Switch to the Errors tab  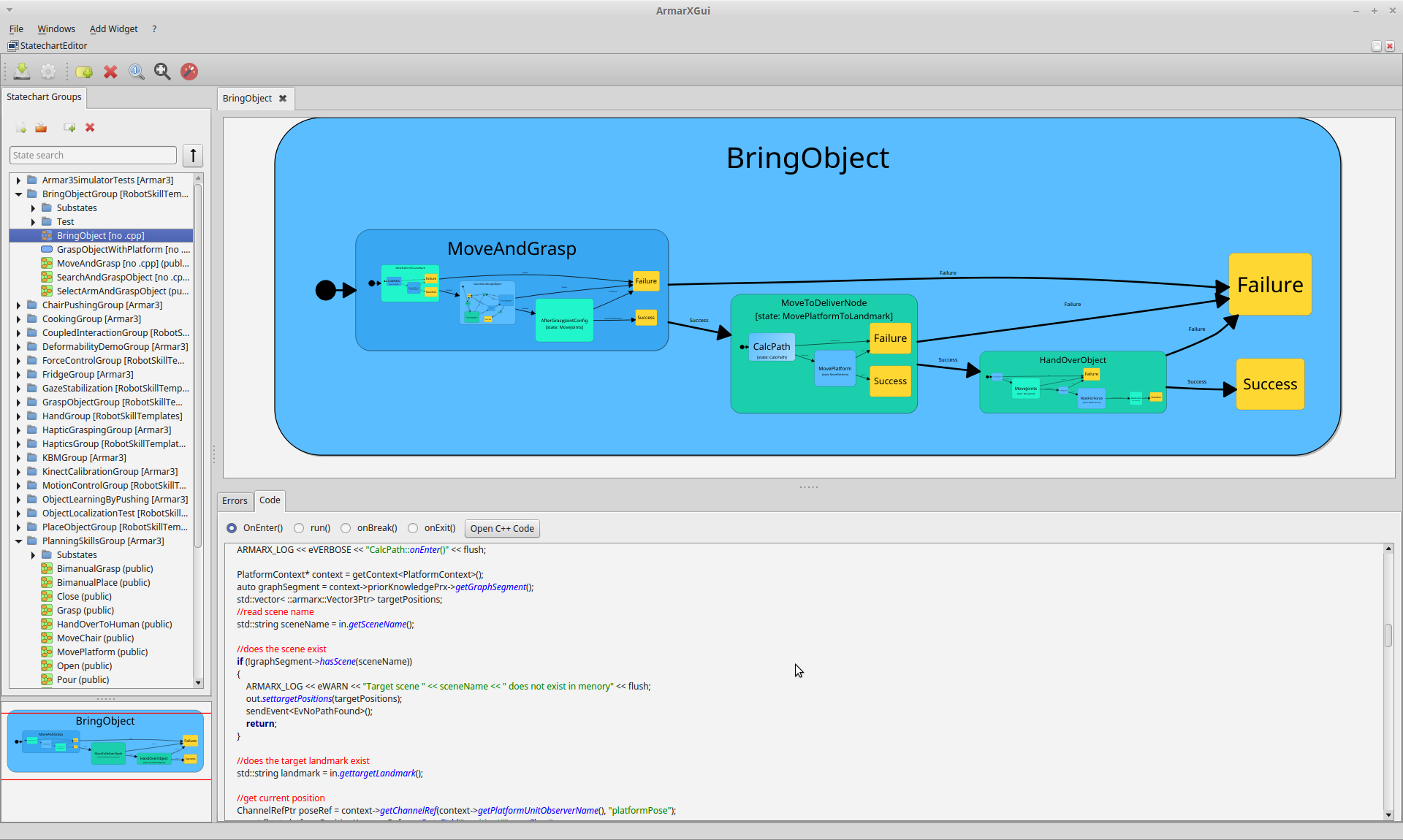pyautogui.click(x=235, y=500)
